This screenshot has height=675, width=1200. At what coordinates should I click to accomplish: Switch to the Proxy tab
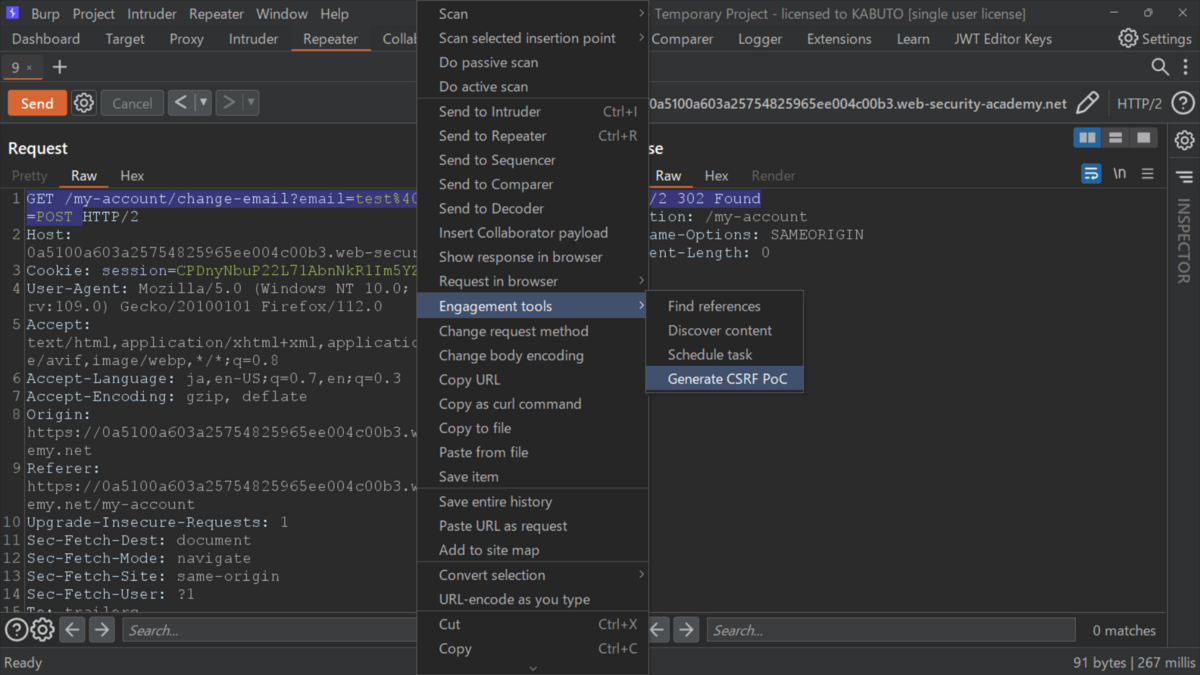(x=186, y=38)
